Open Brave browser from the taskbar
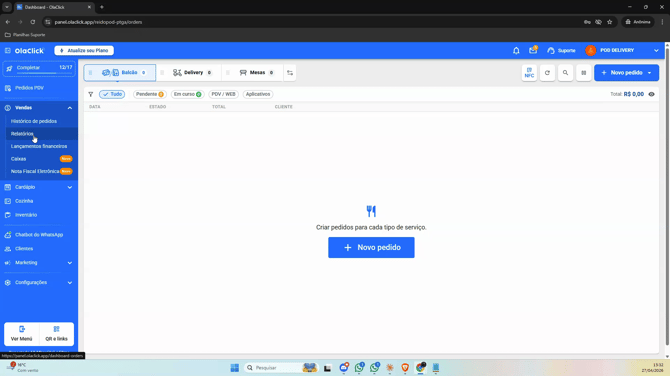Screen dimensions: 670x376 405,367
